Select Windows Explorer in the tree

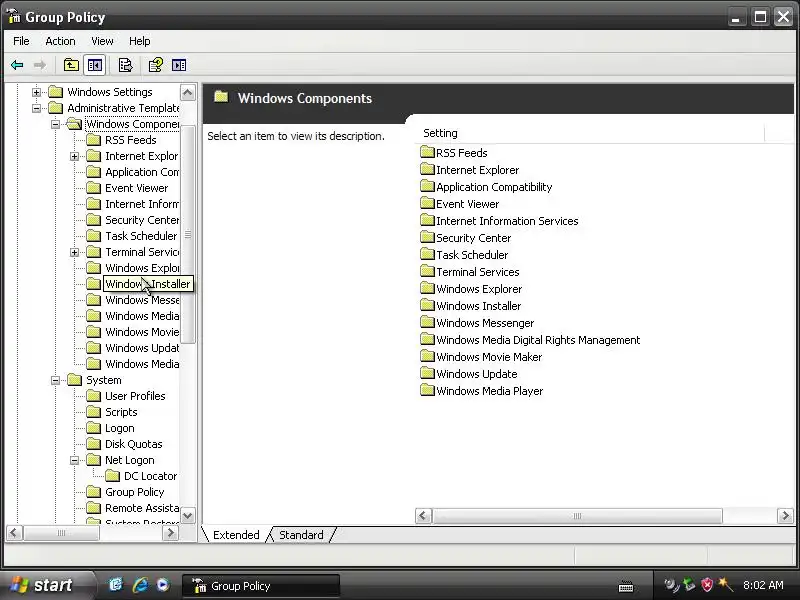pyautogui.click(x=142, y=268)
